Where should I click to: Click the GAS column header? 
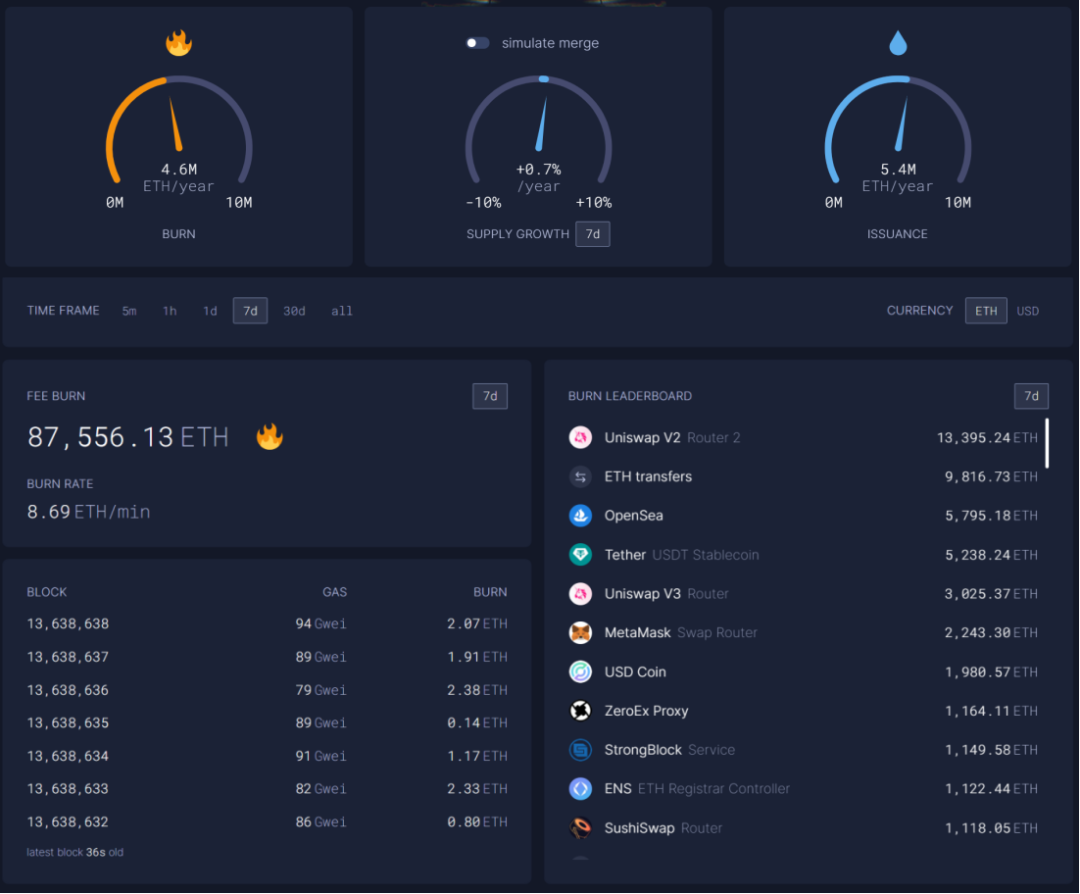tap(335, 592)
